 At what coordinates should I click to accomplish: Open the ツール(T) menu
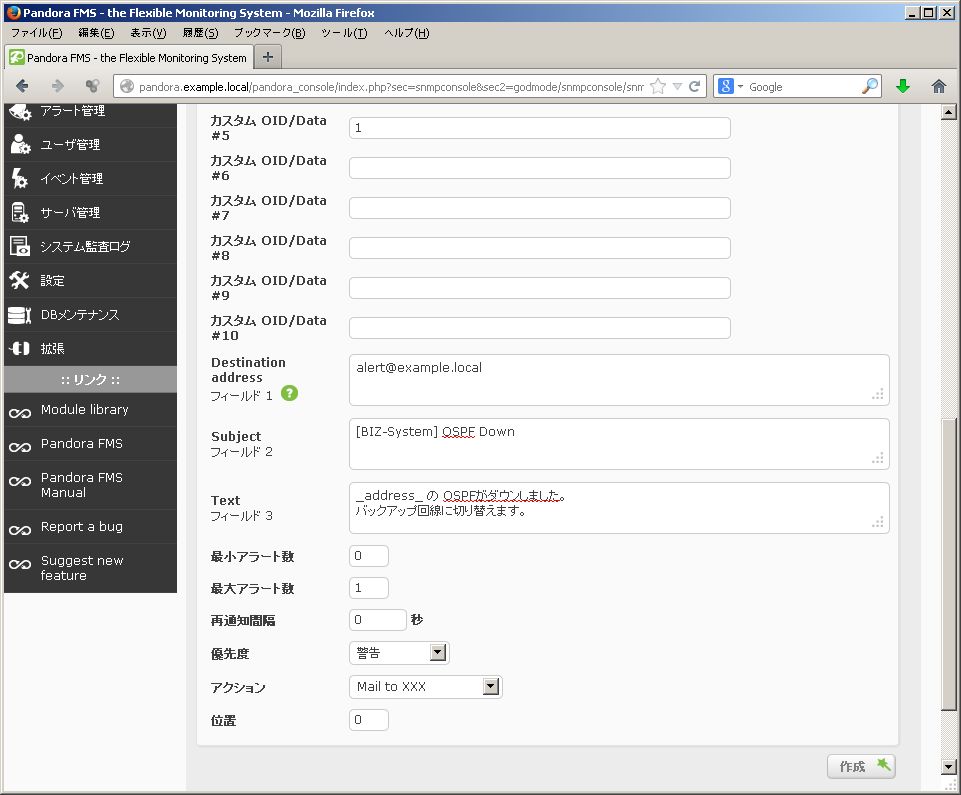pos(344,33)
